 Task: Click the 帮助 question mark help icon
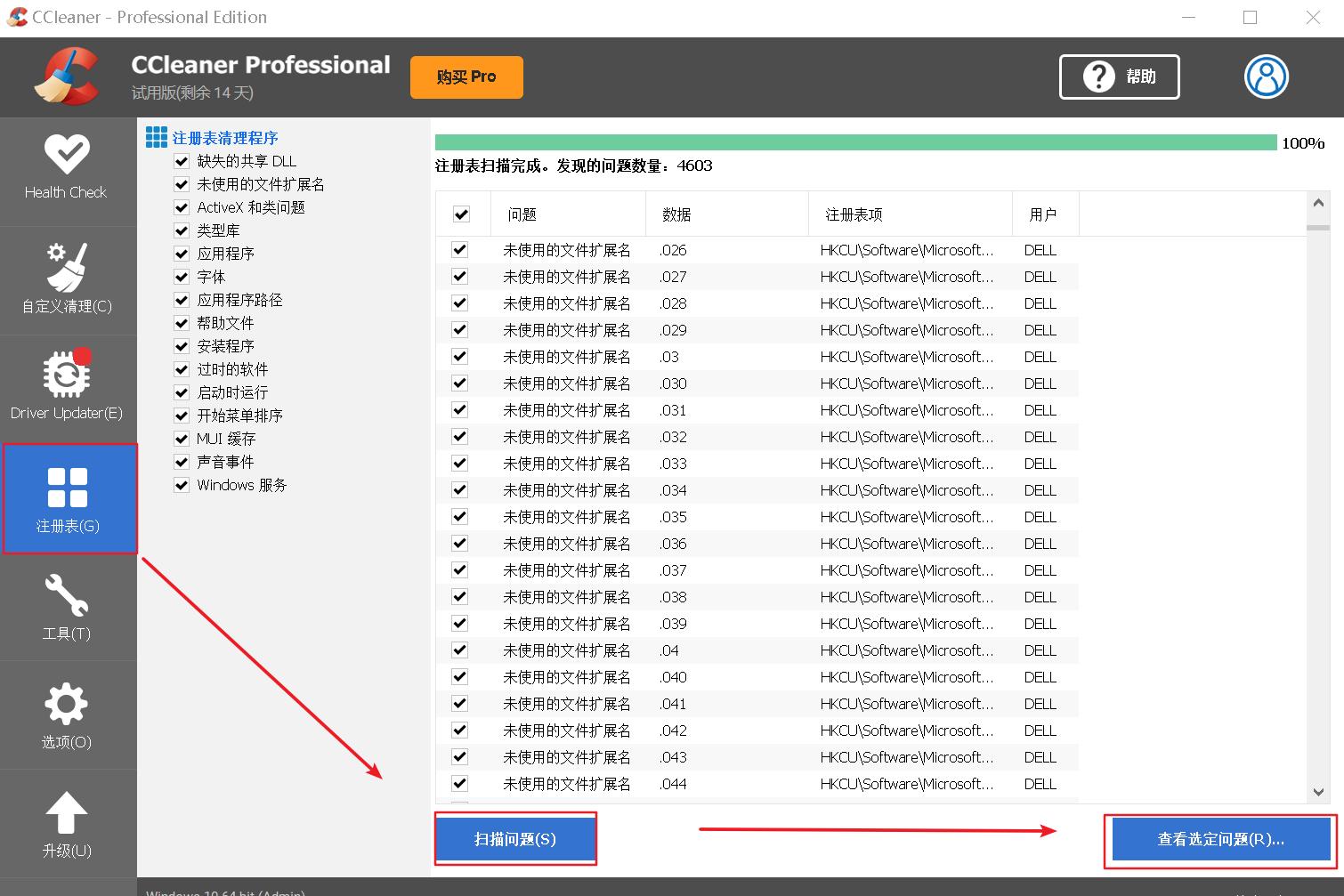(1098, 77)
